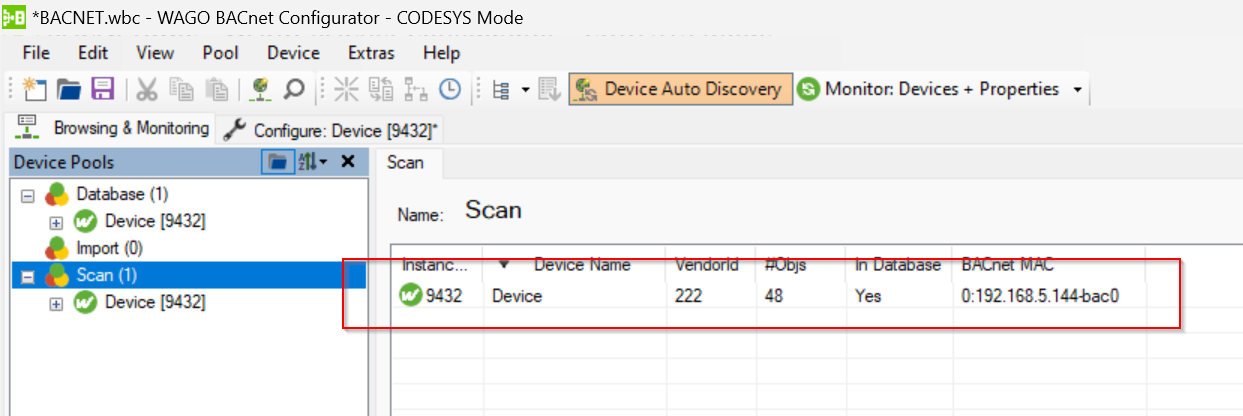Image resolution: width=1243 pixels, height=416 pixels.
Task: Click the WAGO application title bar icon
Action: click(14, 18)
